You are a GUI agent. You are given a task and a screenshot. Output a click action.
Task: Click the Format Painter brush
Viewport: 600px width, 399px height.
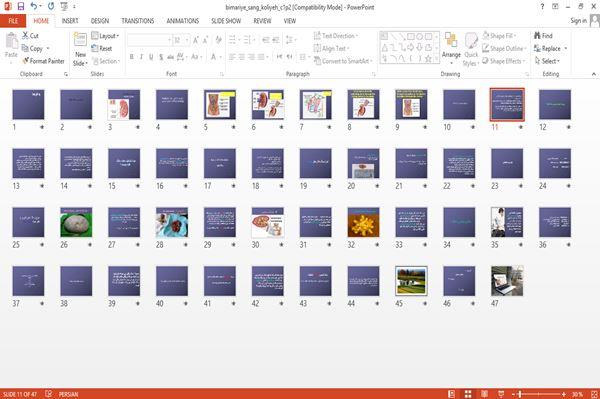click(x=25, y=61)
